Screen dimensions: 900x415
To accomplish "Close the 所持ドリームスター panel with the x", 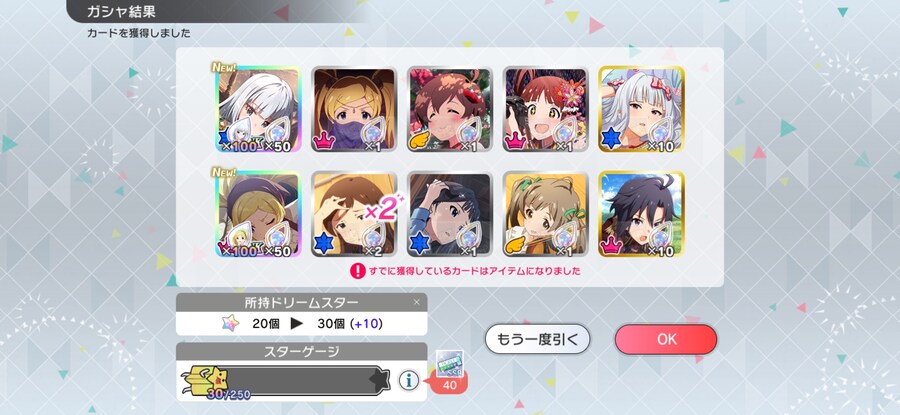I will coord(417,302).
